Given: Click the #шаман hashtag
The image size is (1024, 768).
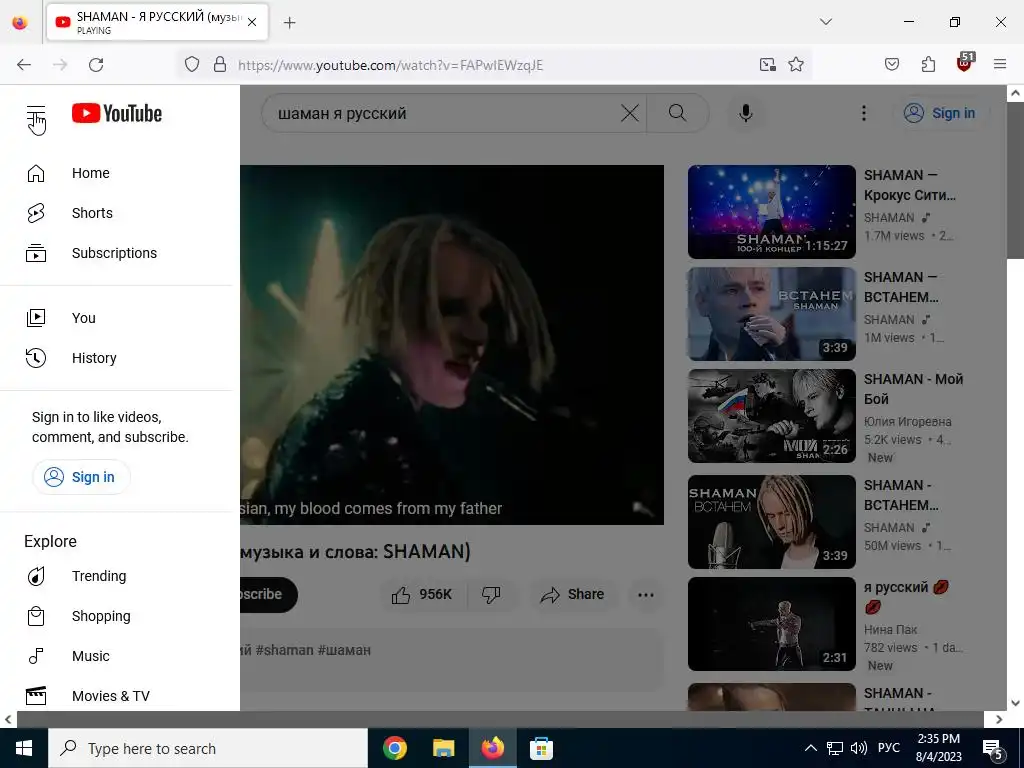Looking at the screenshot, I should coord(344,650).
